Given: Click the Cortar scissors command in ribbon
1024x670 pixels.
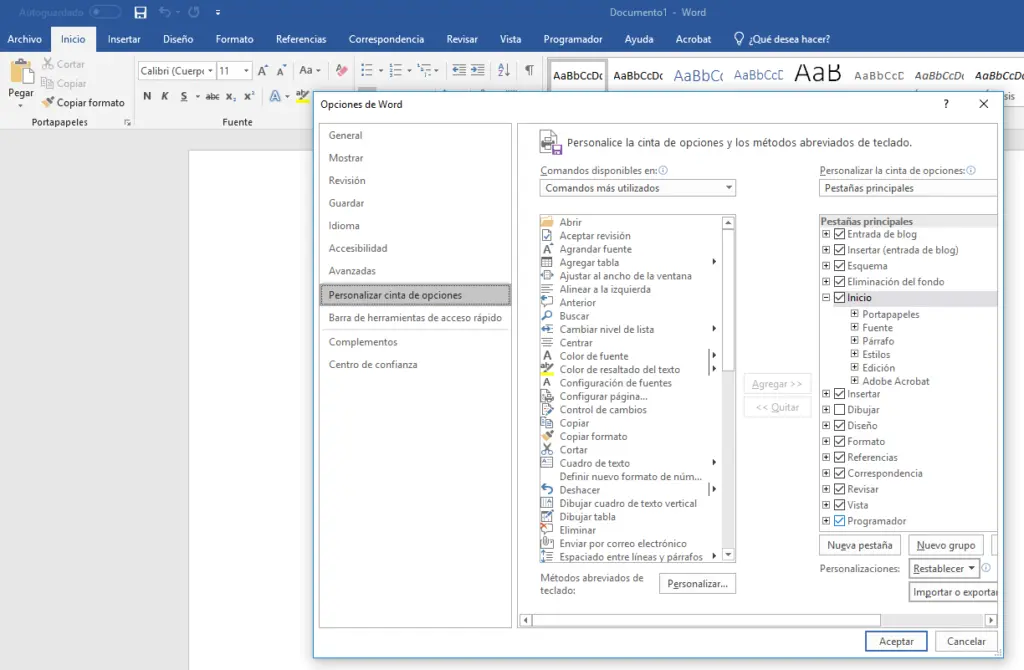Looking at the screenshot, I should (x=63, y=64).
